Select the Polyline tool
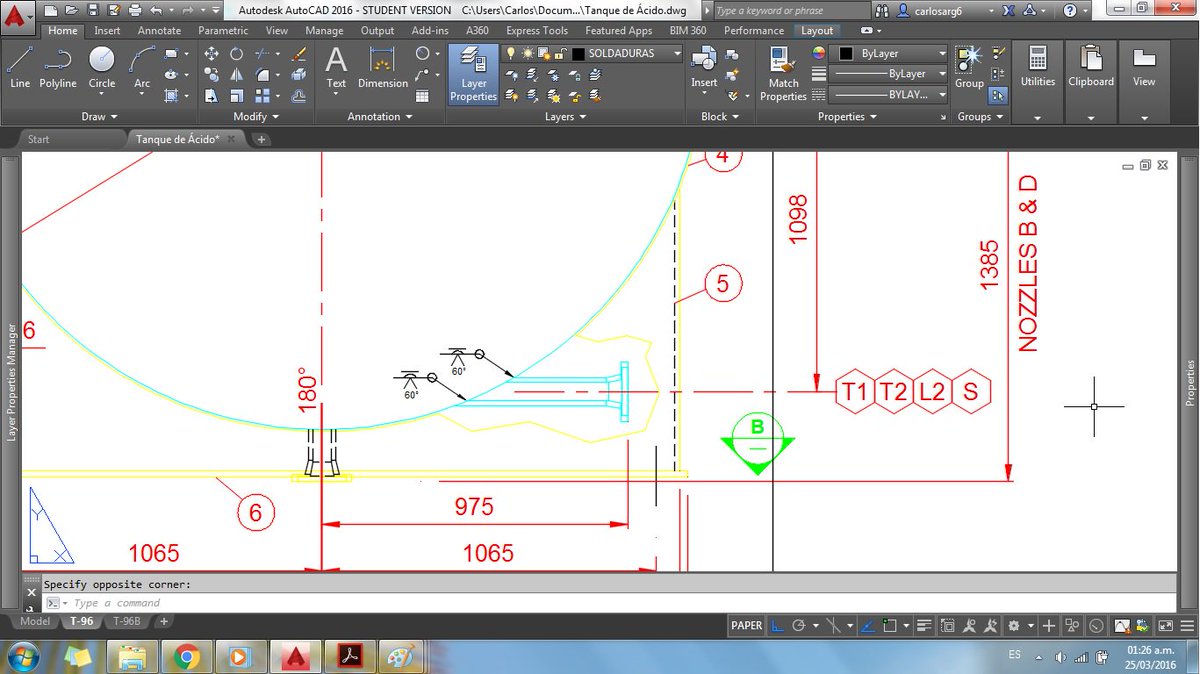Viewport: 1200px width, 674px height. pos(58,68)
